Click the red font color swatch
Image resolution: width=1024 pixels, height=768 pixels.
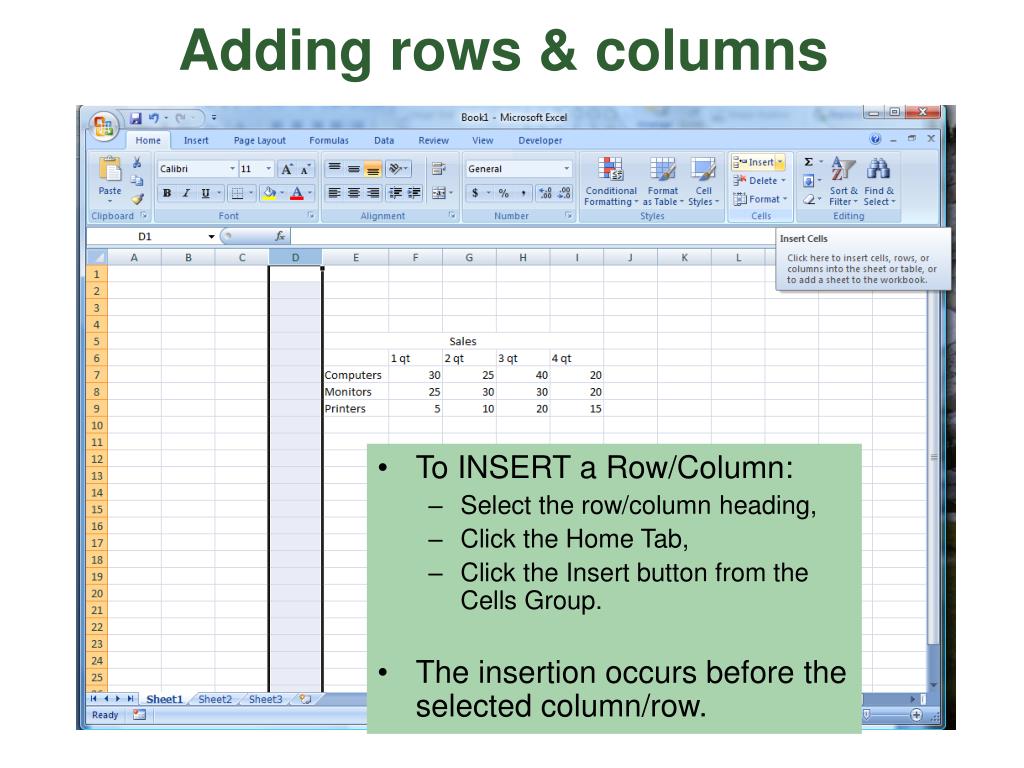pos(296,193)
